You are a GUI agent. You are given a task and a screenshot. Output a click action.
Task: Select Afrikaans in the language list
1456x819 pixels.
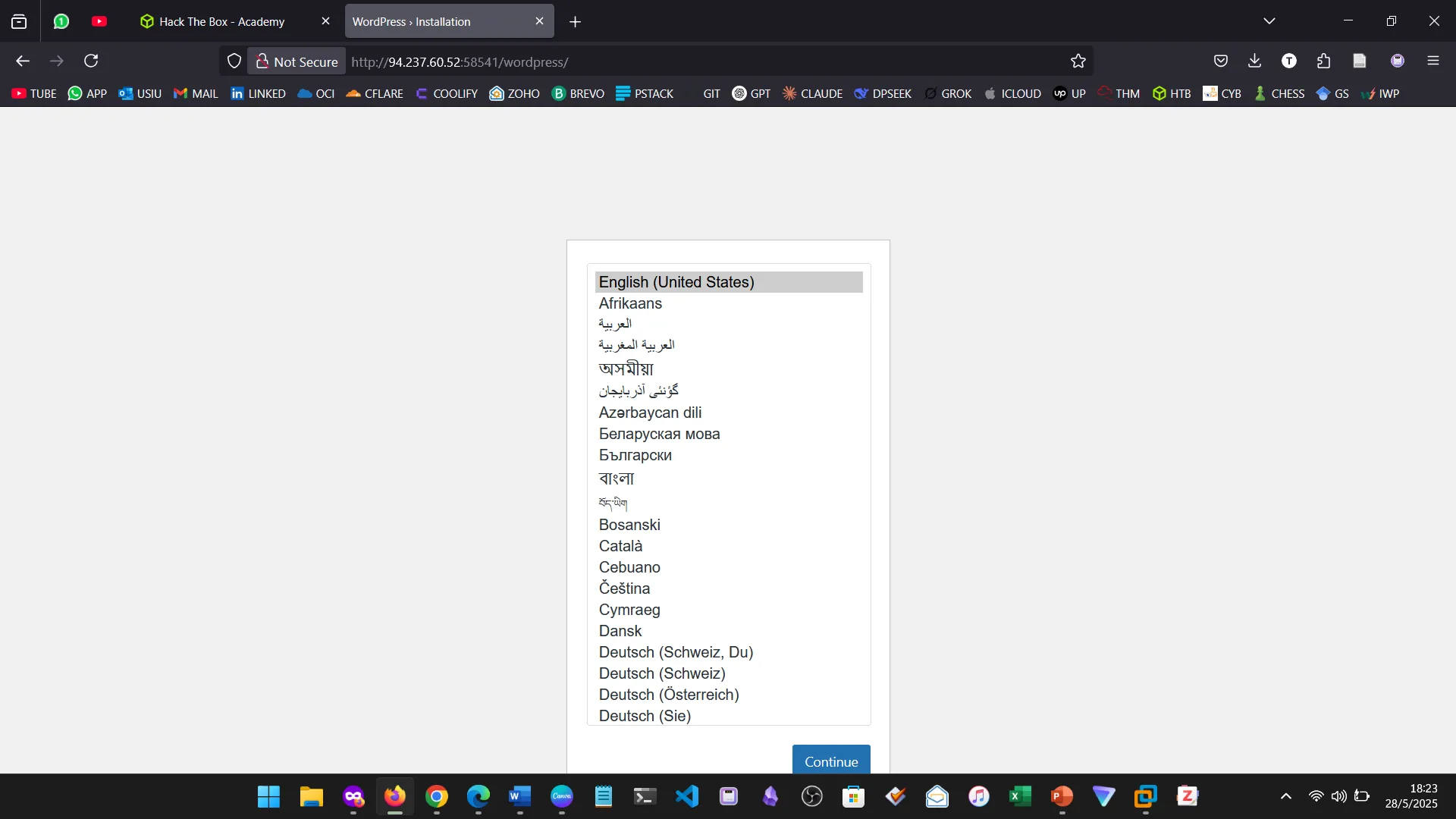click(x=630, y=303)
